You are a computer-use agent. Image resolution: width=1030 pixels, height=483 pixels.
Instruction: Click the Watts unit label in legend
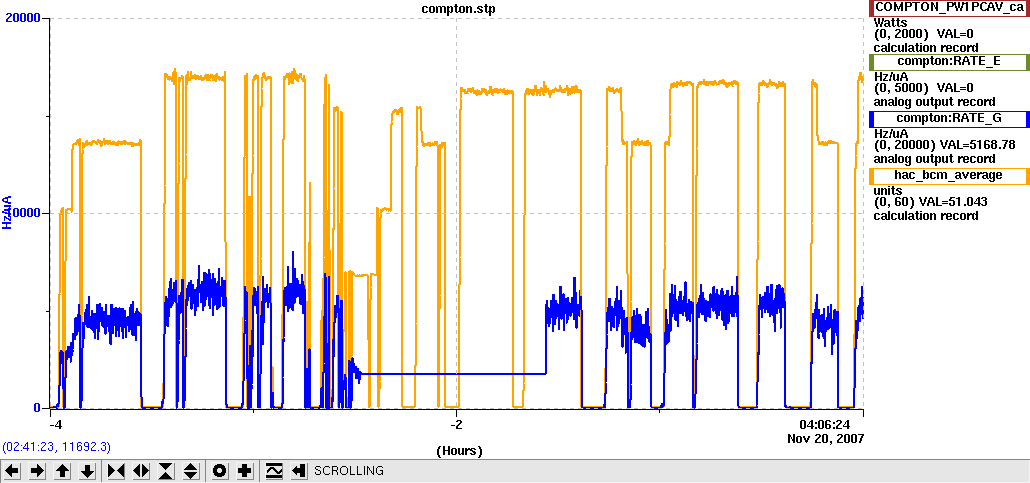[890, 22]
